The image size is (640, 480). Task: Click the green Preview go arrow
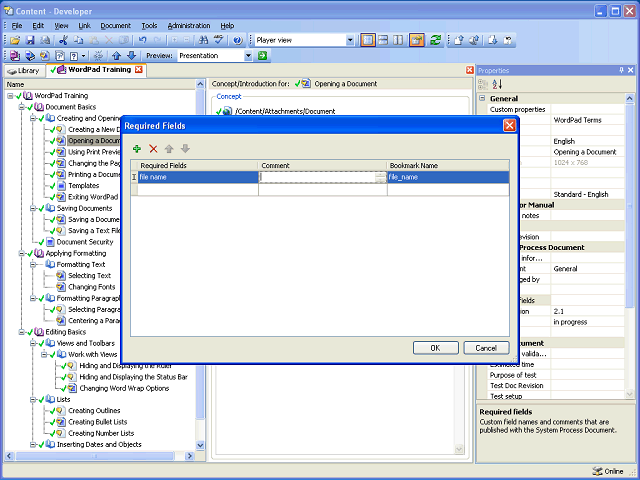262,56
